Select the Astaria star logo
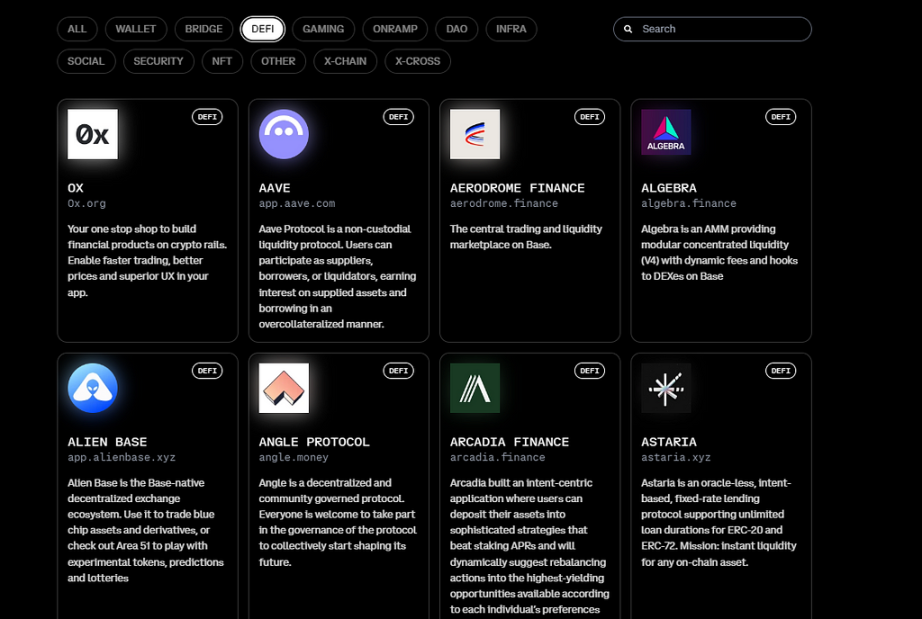Image resolution: width=922 pixels, height=619 pixels. pyautogui.click(x=666, y=388)
